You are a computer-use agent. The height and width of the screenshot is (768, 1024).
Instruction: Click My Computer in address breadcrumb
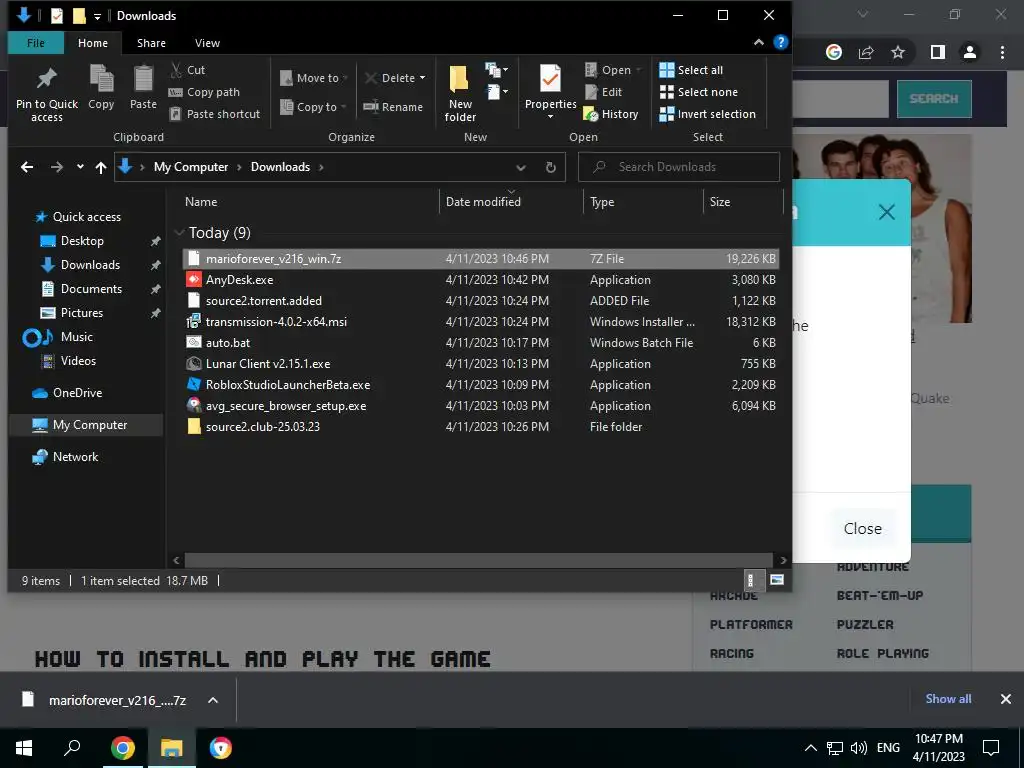click(x=191, y=167)
